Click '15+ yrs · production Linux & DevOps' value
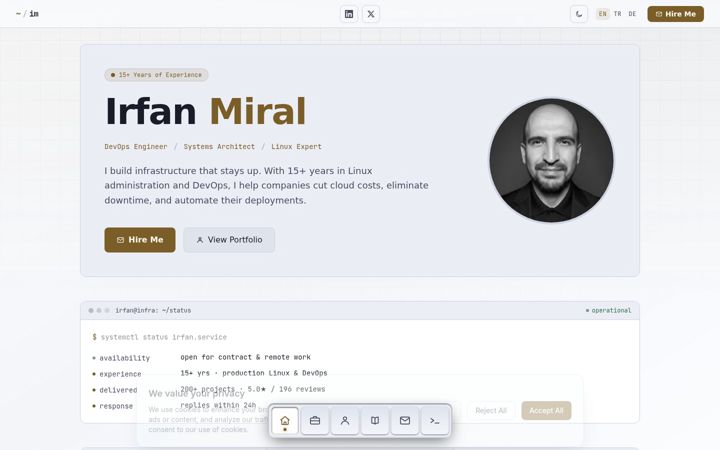The width and height of the screenshot is (720, 450). click(253, 373)
